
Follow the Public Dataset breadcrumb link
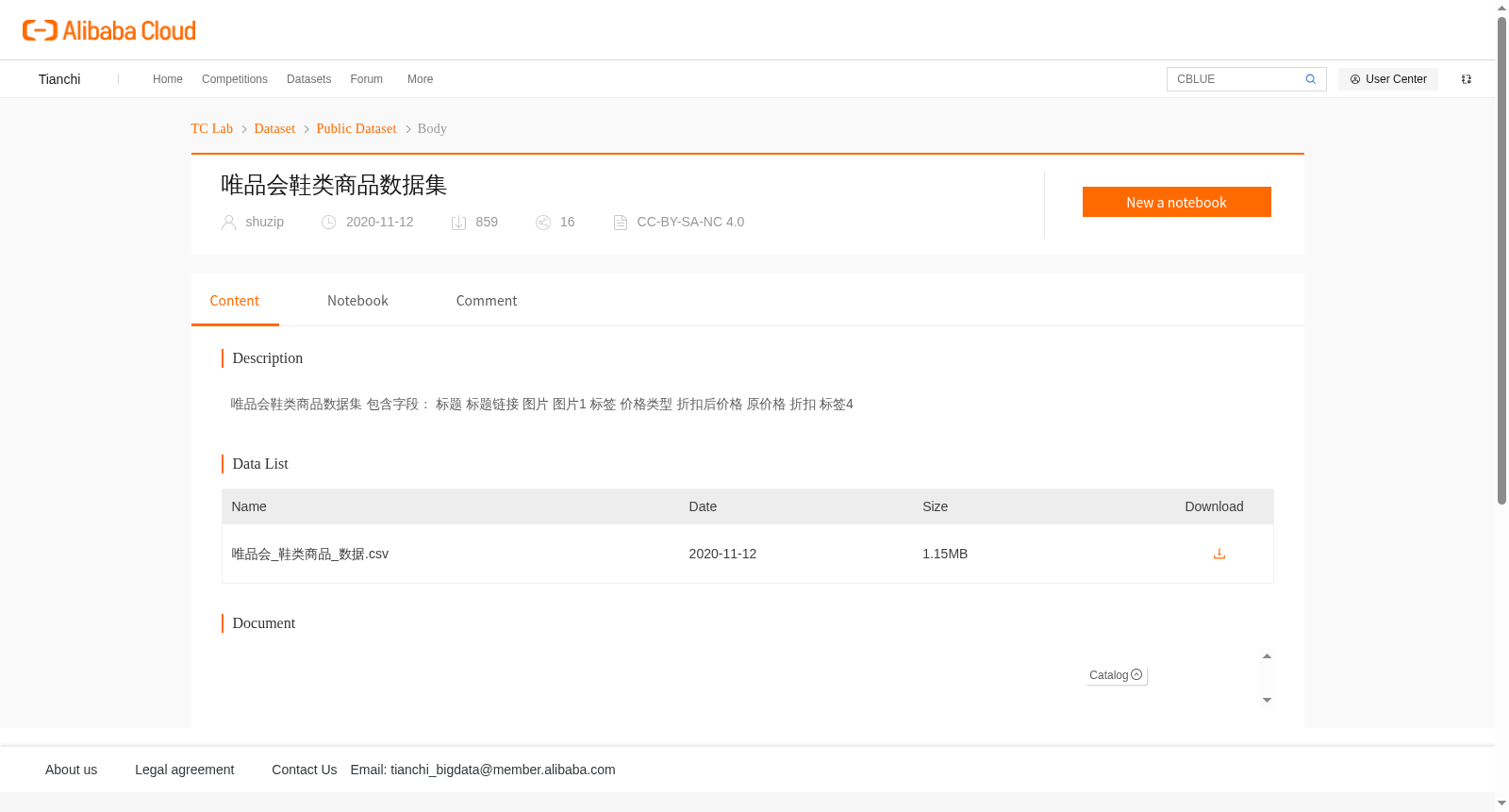(x=357, y=128)
